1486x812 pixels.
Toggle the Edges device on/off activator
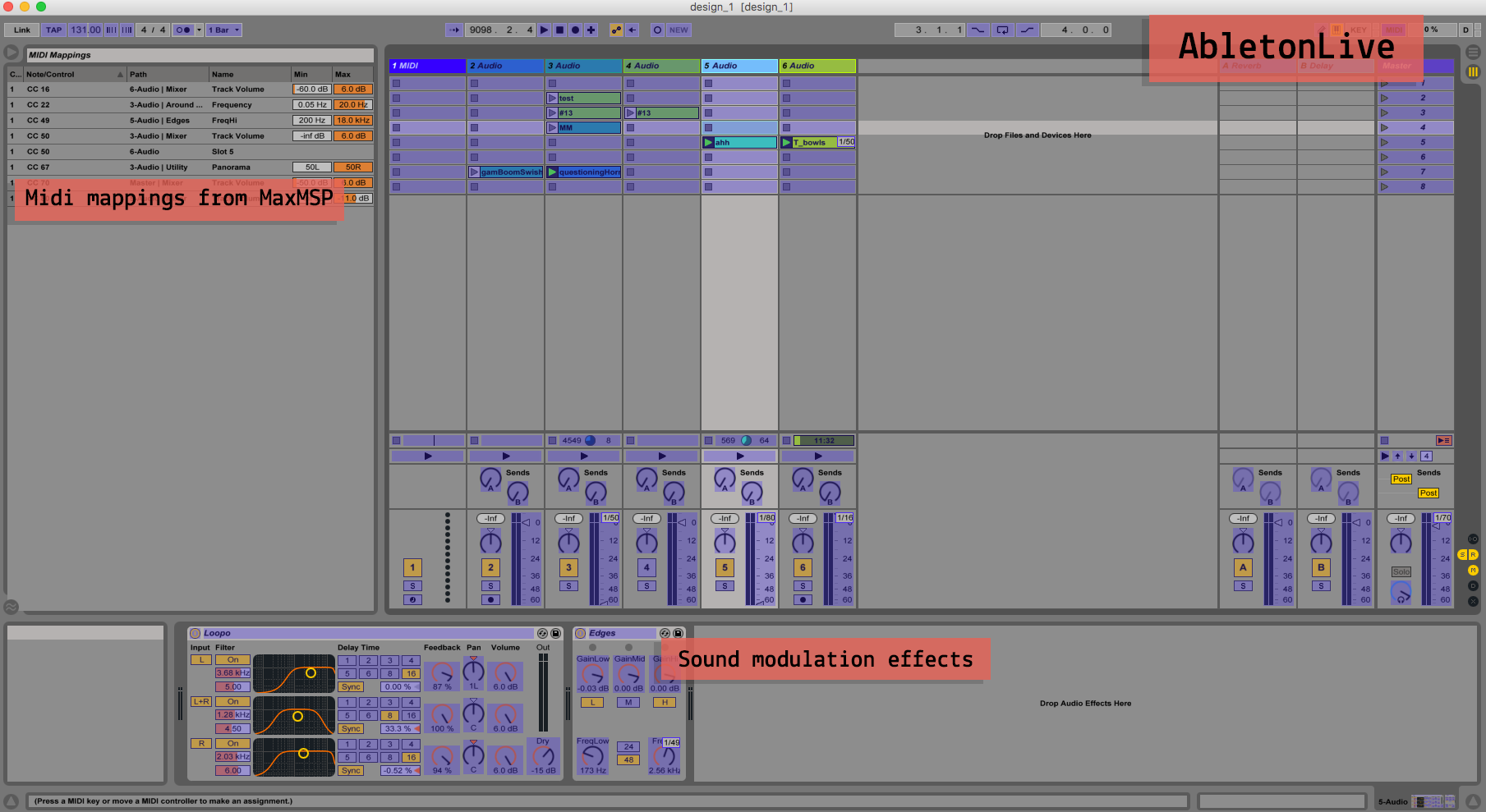click(x=581, y=633)
